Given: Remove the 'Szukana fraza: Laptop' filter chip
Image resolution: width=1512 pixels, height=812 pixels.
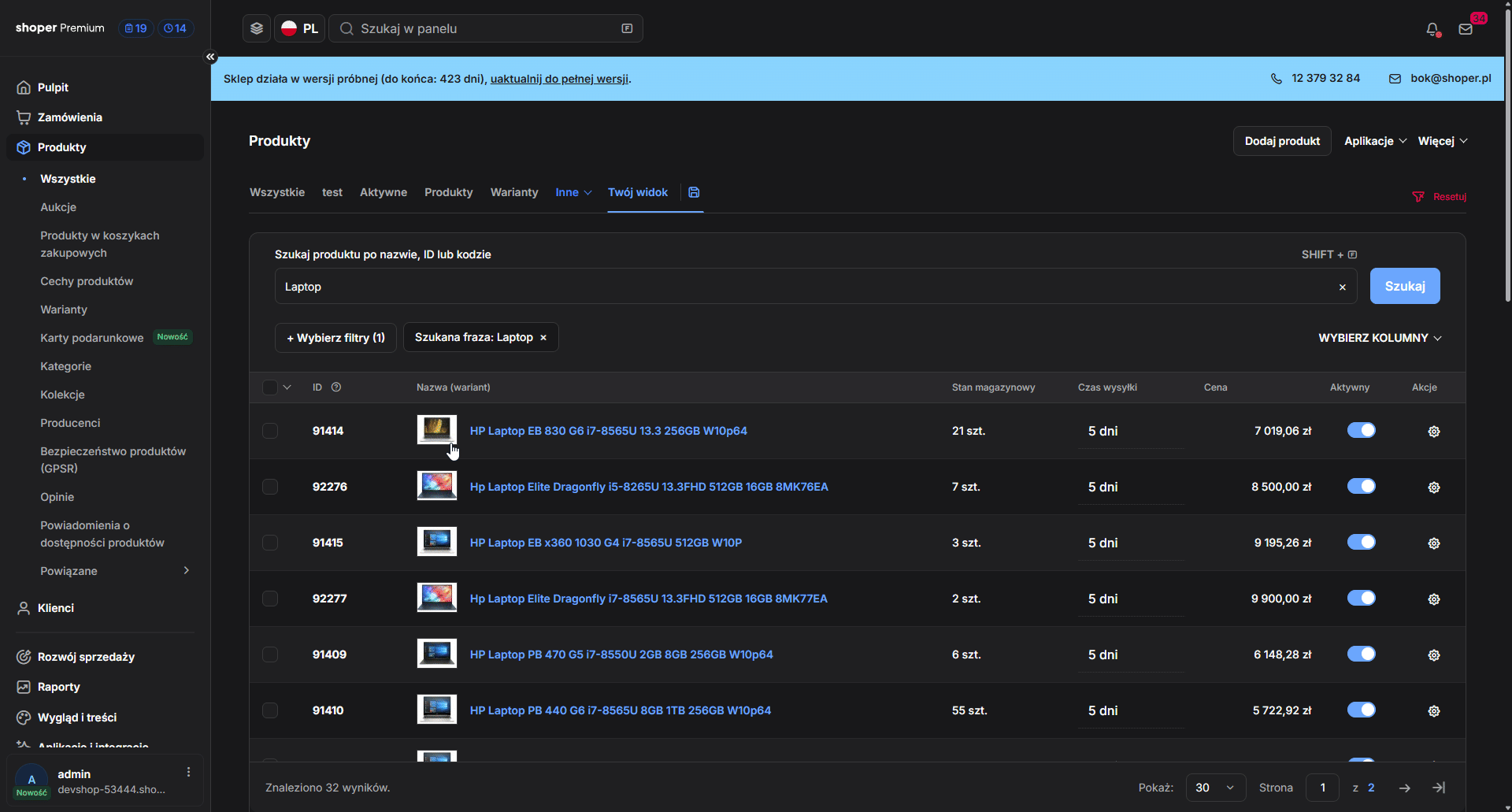Looking at the screenshot, I should [543, 337].
